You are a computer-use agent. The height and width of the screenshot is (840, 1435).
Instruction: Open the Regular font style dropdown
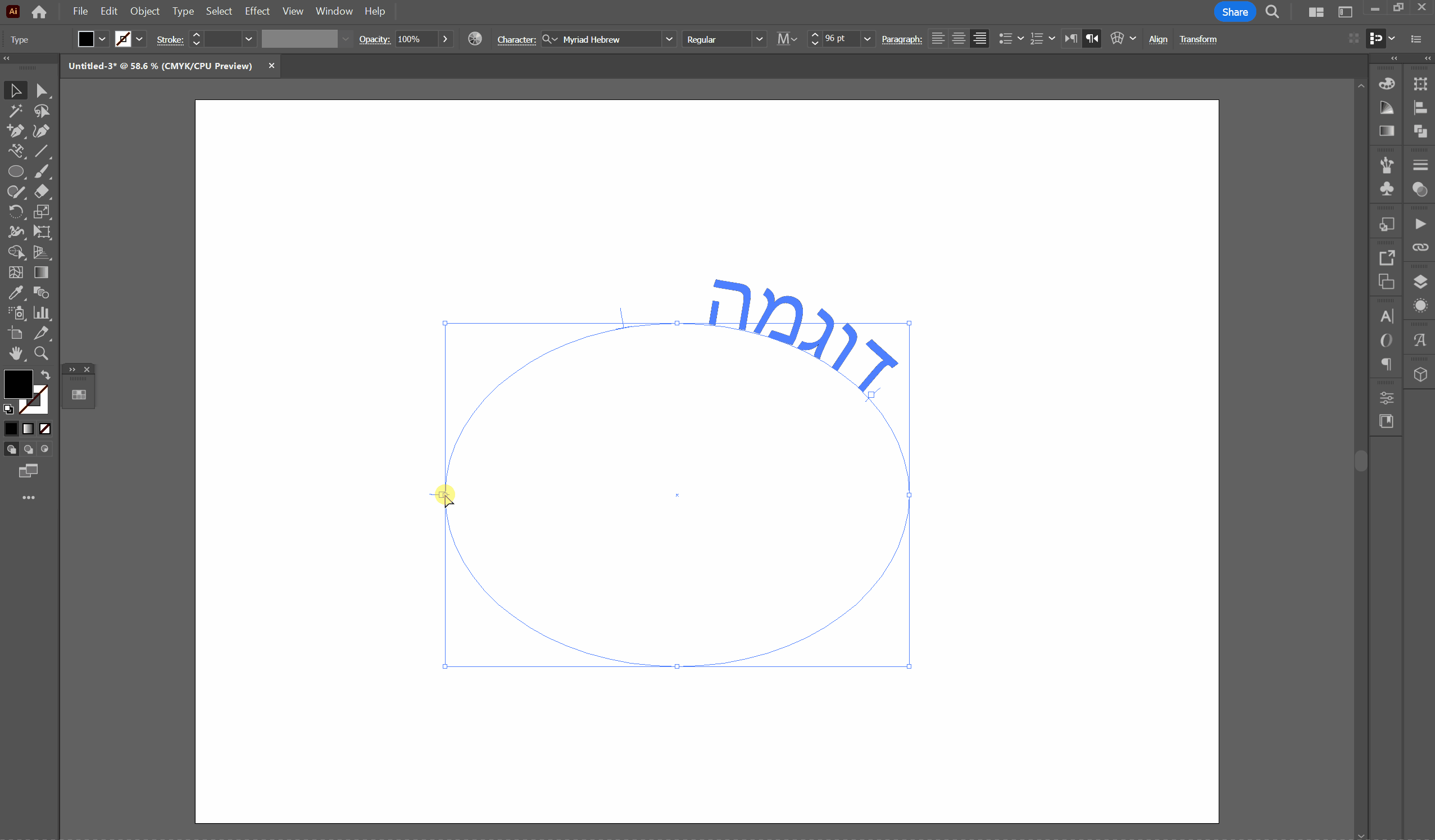759,39
